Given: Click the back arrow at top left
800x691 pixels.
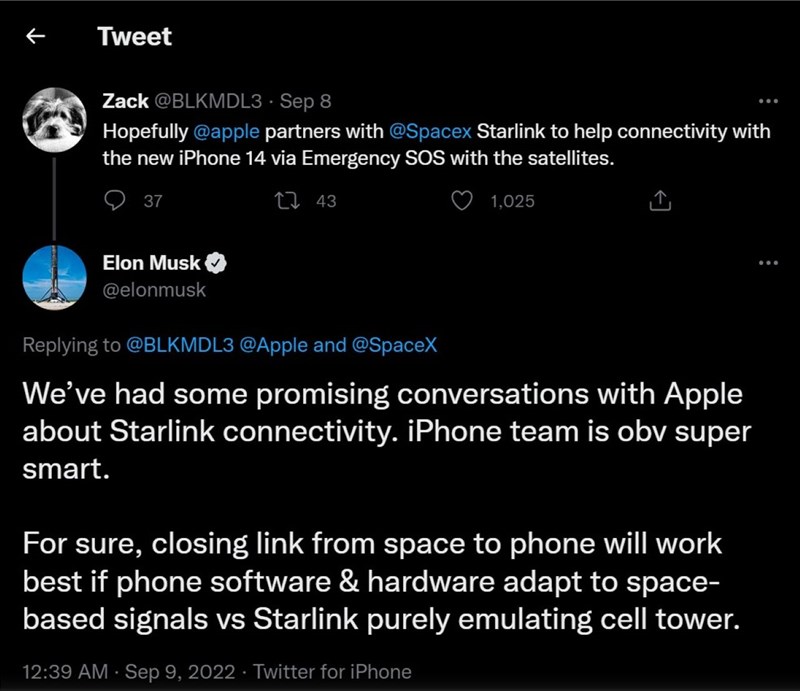Looking at the screenshot, I should coord(35,37).
